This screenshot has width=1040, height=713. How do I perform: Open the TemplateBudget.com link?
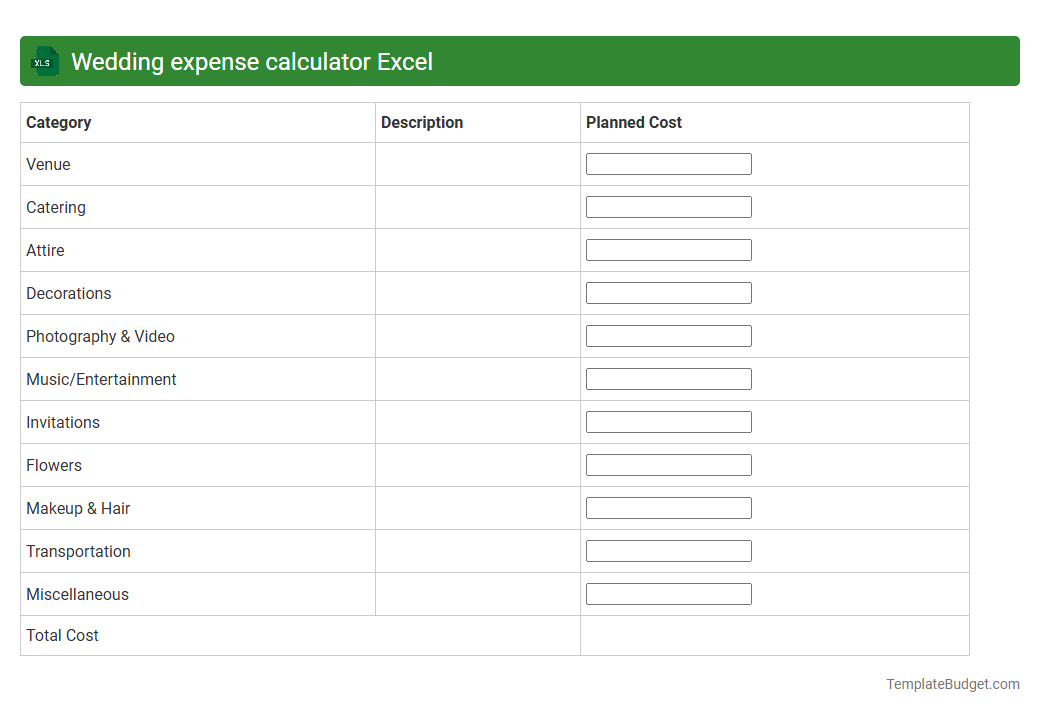pyautogui.click(x=952, y=684)
